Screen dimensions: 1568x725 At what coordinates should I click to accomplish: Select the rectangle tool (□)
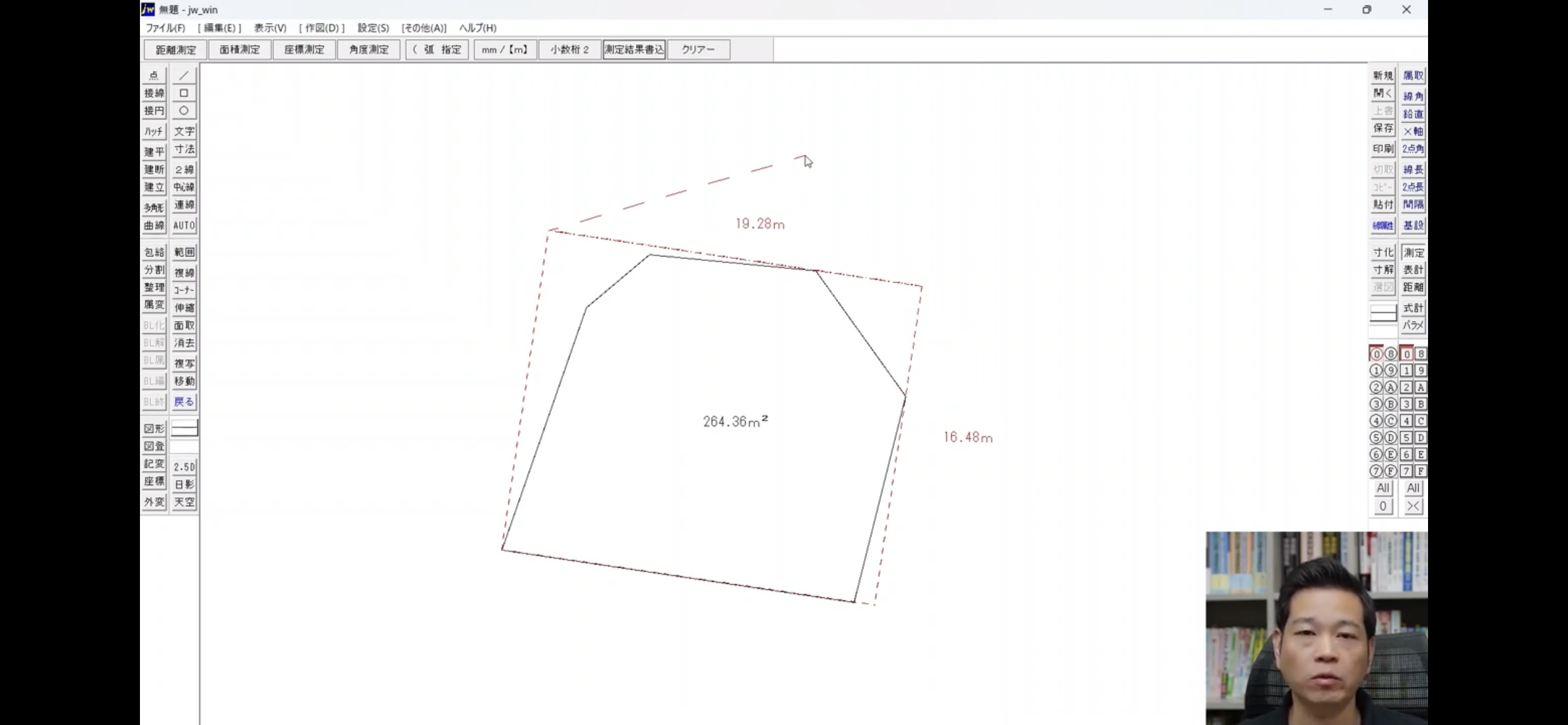pos(184,93)
